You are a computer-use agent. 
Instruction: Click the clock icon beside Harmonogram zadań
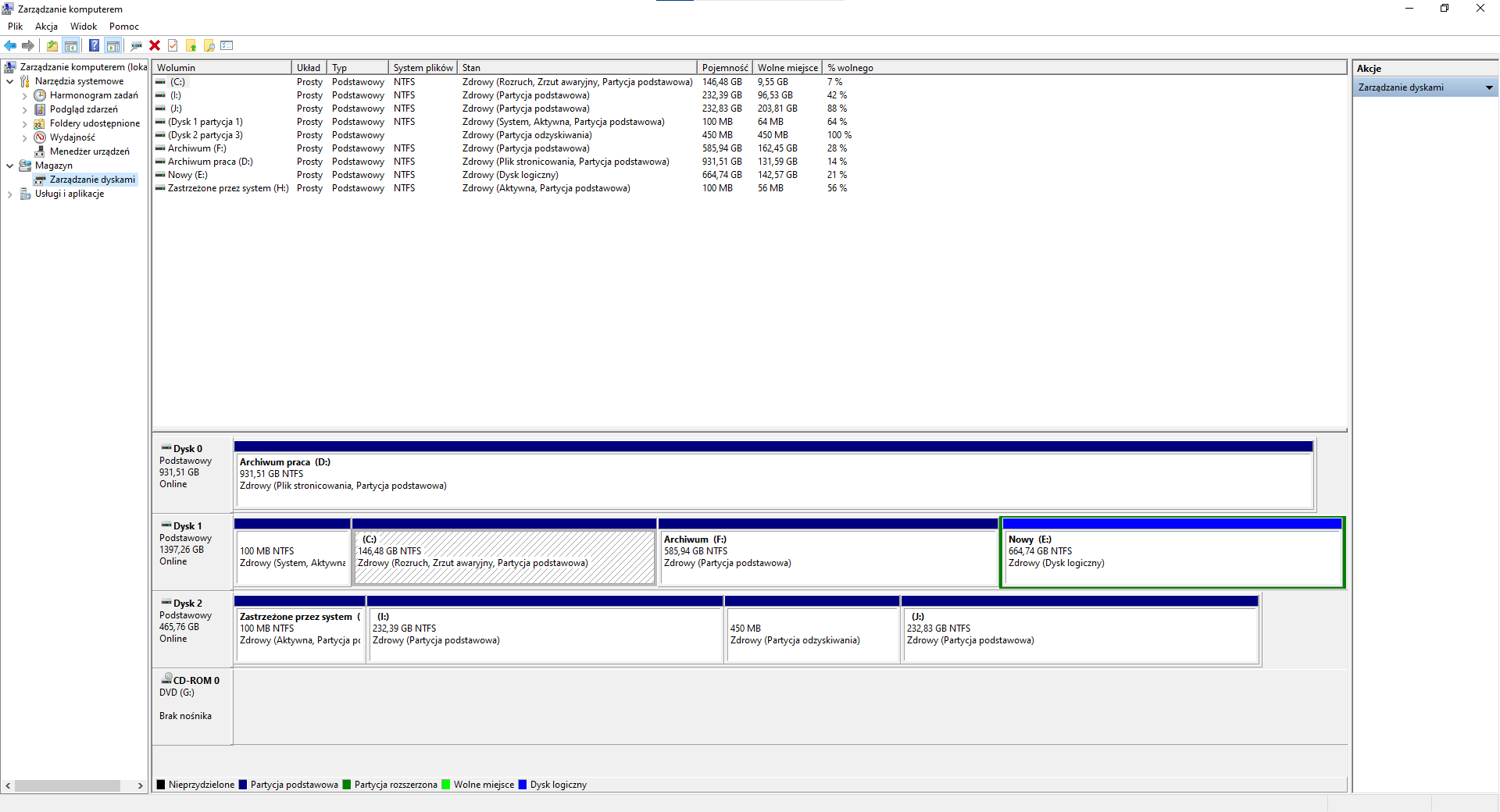point(40,95)
